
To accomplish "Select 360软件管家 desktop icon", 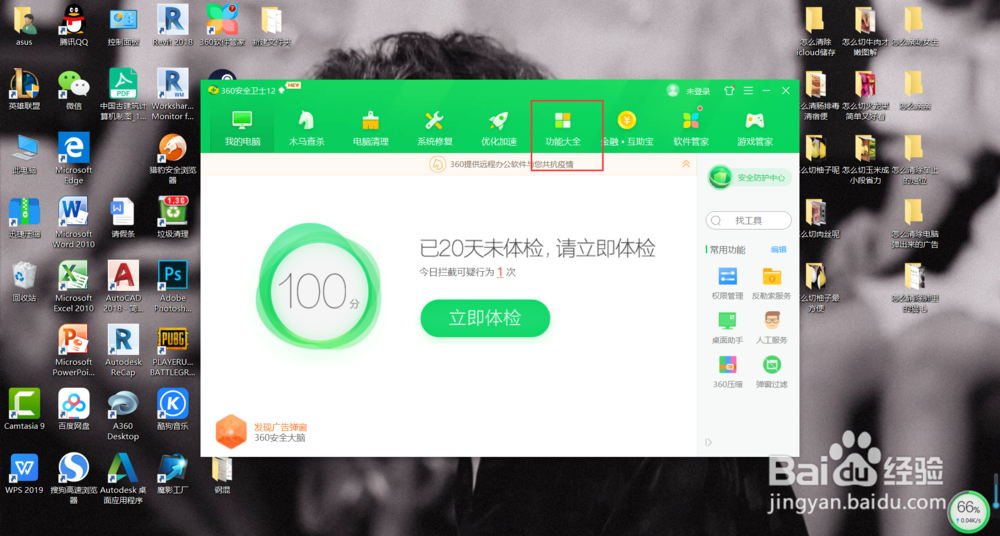I will 223,26.
